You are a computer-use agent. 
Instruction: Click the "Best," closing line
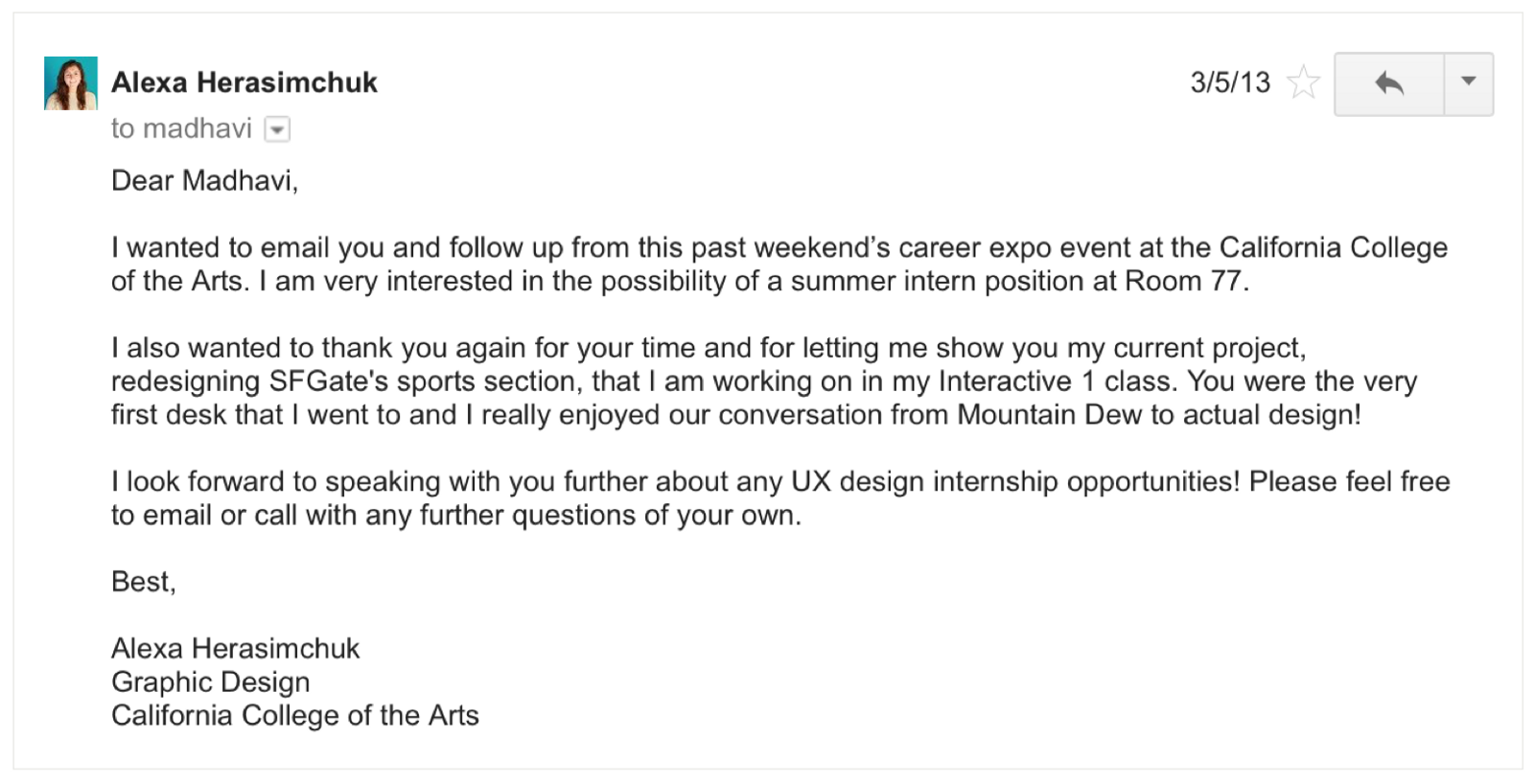coord(143,582)
